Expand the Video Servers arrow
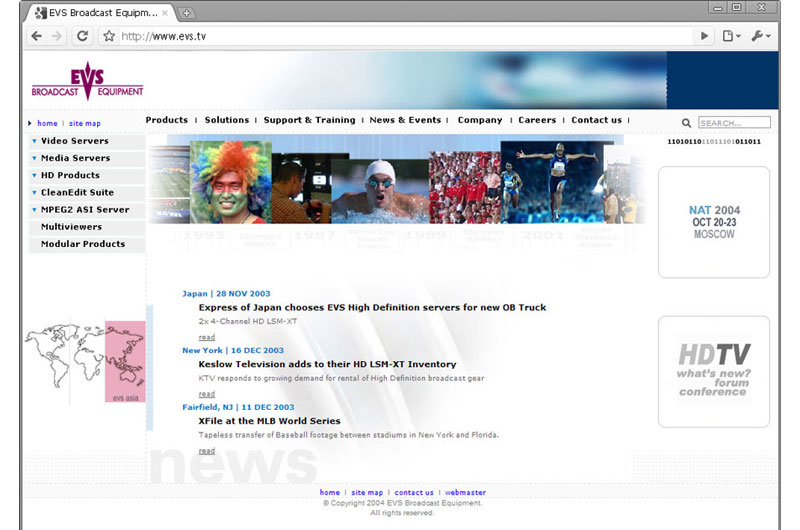 (x=34, y=141)
